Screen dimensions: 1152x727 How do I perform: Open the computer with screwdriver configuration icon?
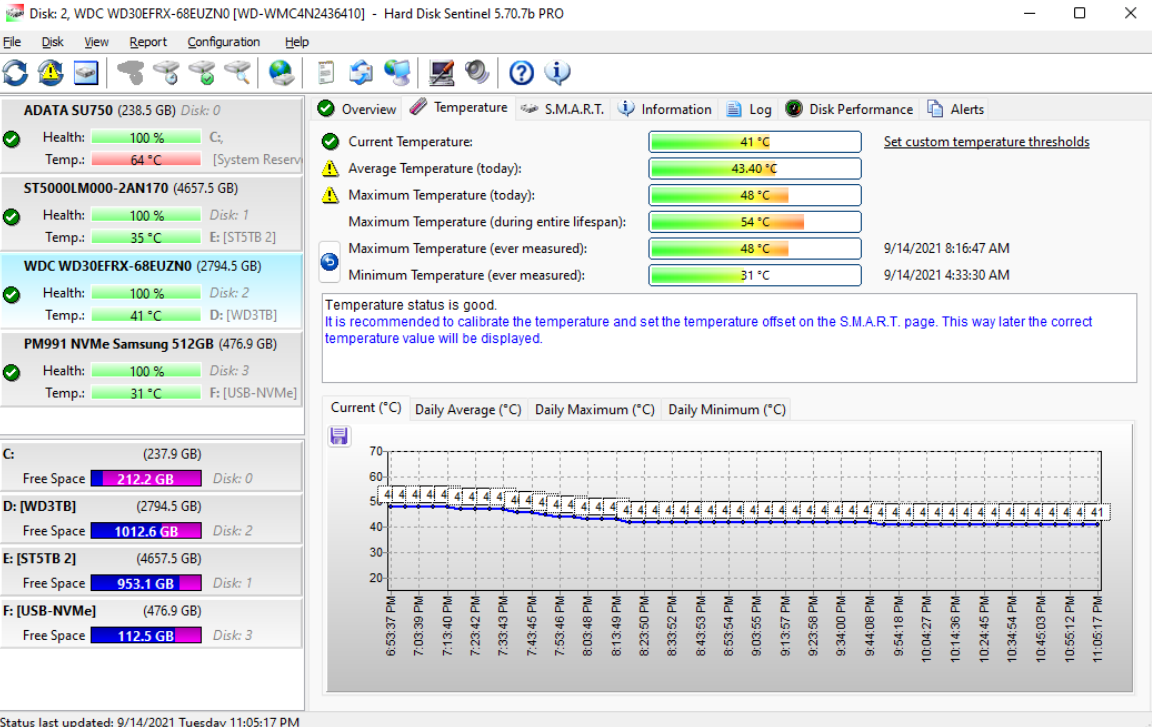point(441,73)
